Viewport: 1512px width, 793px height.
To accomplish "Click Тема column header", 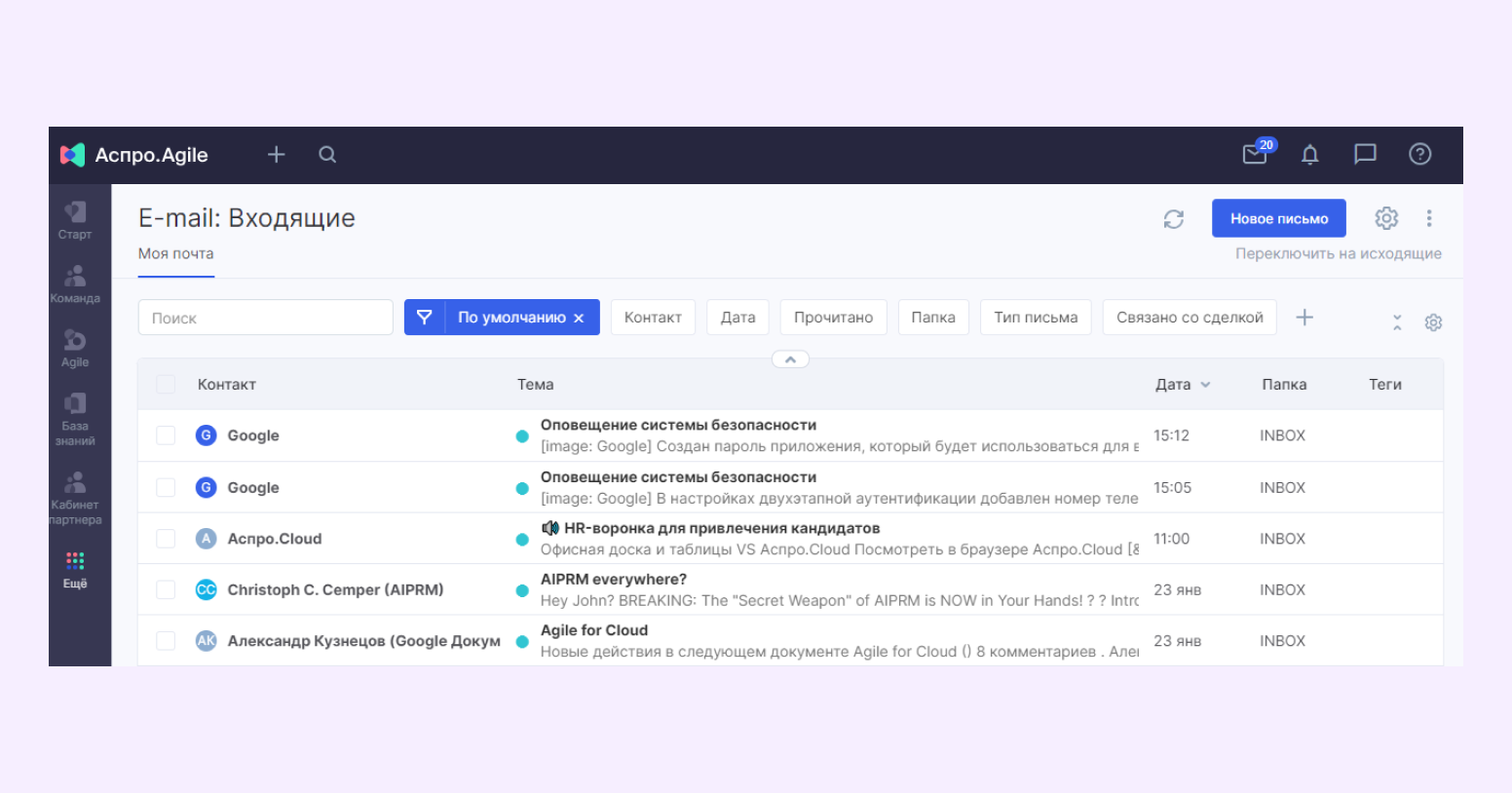I will (x=536, y=385).
